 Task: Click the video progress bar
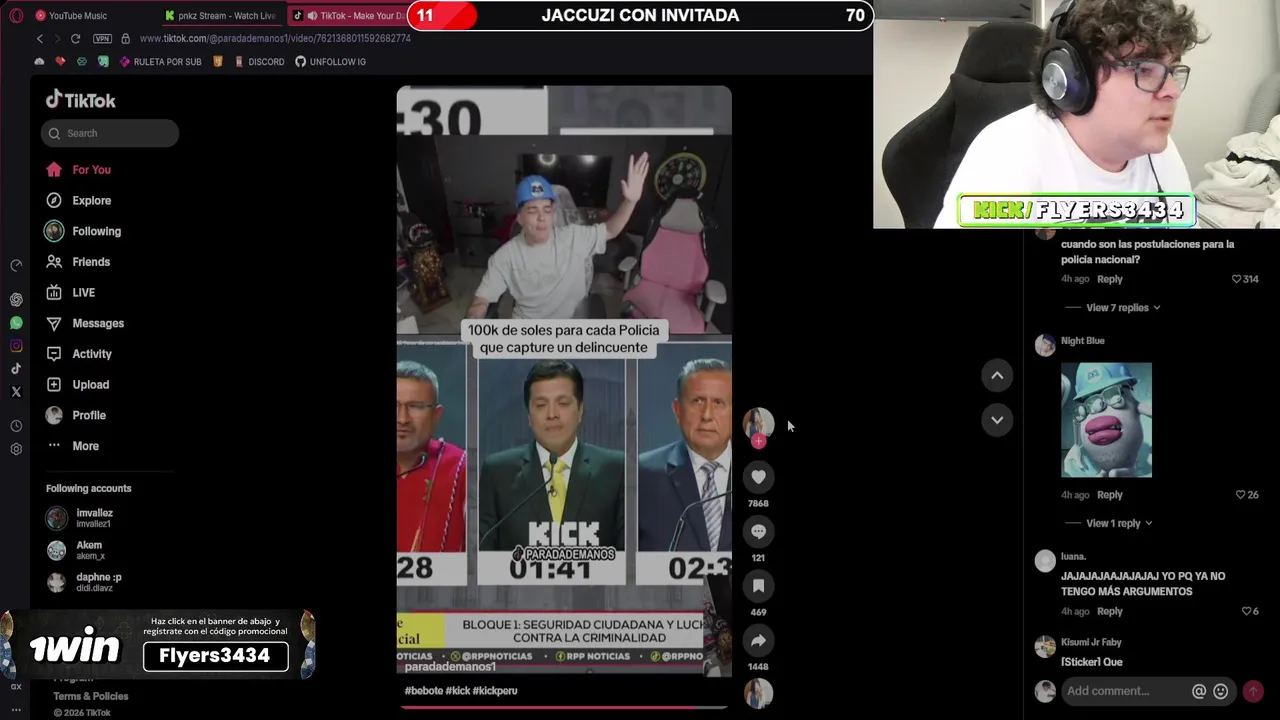[564, 707]
